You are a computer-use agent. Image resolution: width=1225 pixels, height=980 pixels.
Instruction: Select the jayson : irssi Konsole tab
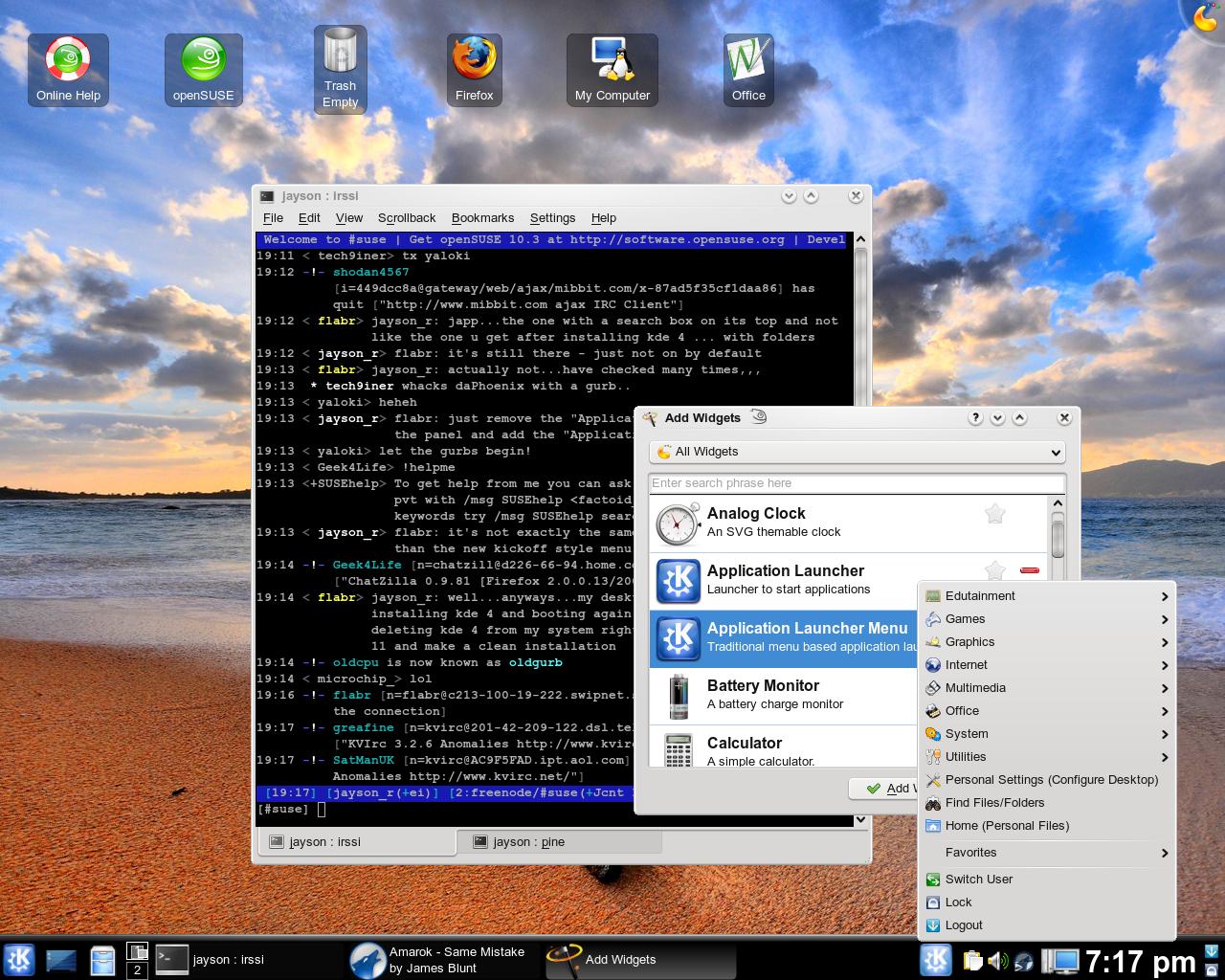(356, 842)
